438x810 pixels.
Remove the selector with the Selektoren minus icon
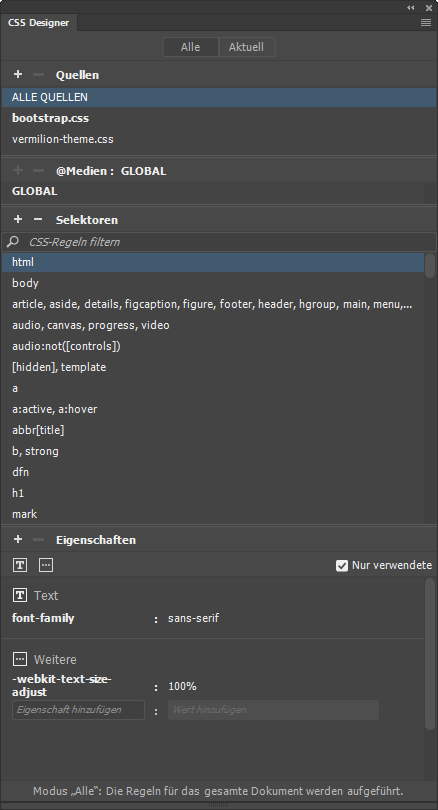tap(38, 220)
